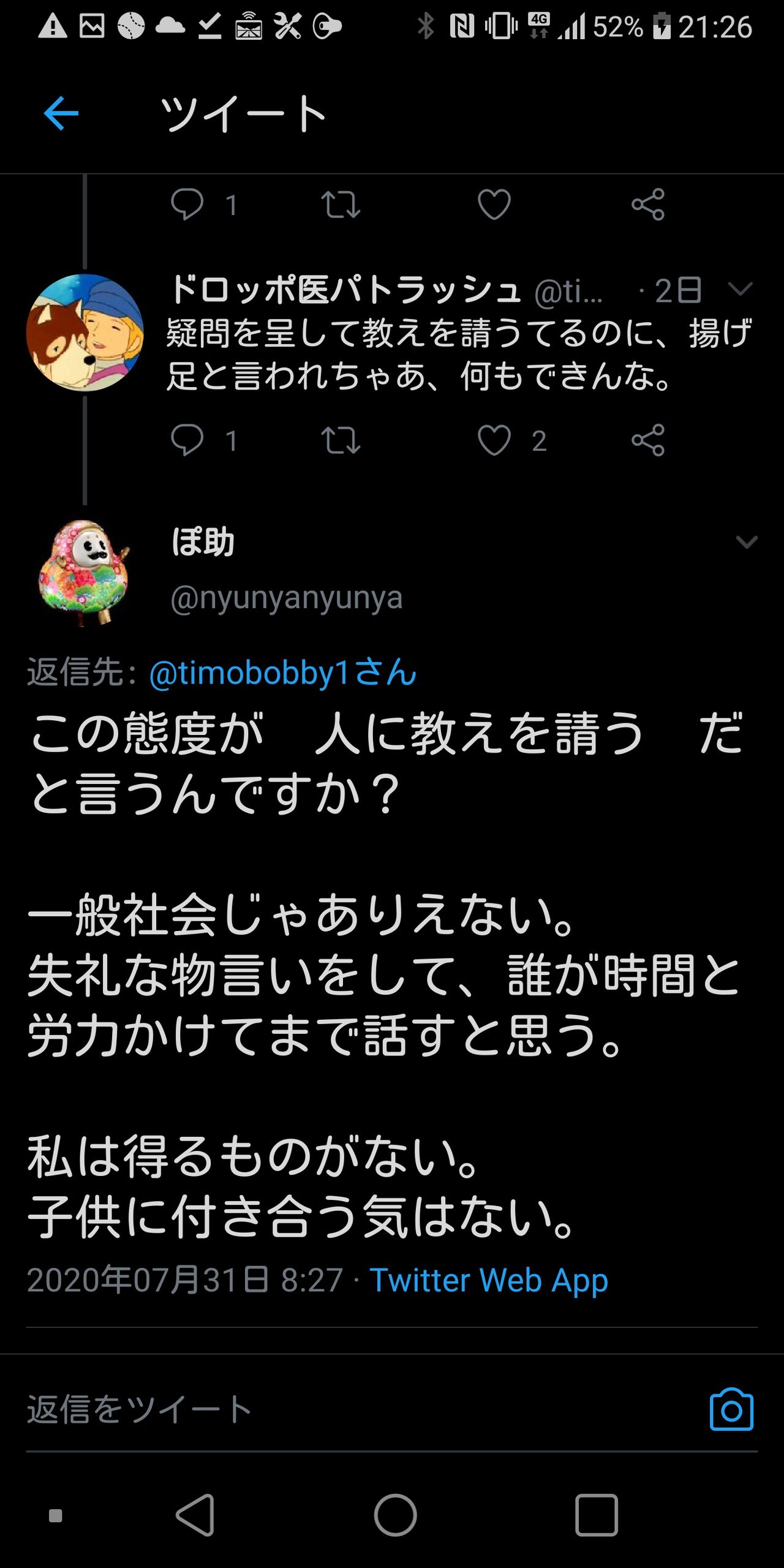Like ドロッポ医パトラッシュ's tweet with 2 likes

click(x=494, y=440)
